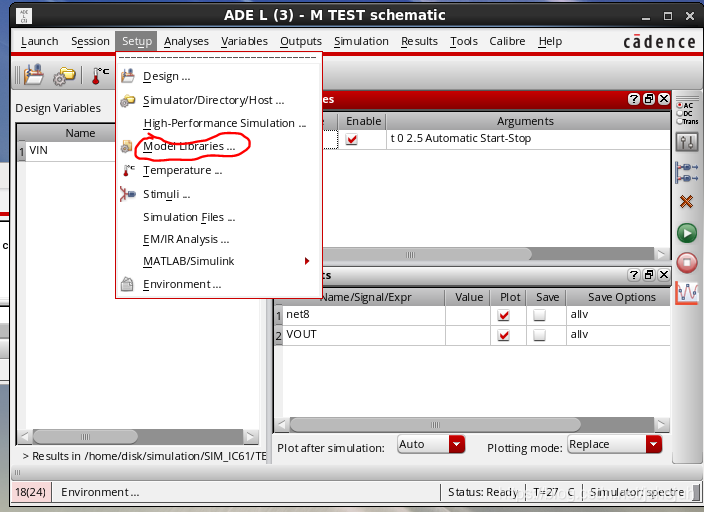Open the Analyses menu
The height and width of the screenshot is (512, 704).
point(186,41)
